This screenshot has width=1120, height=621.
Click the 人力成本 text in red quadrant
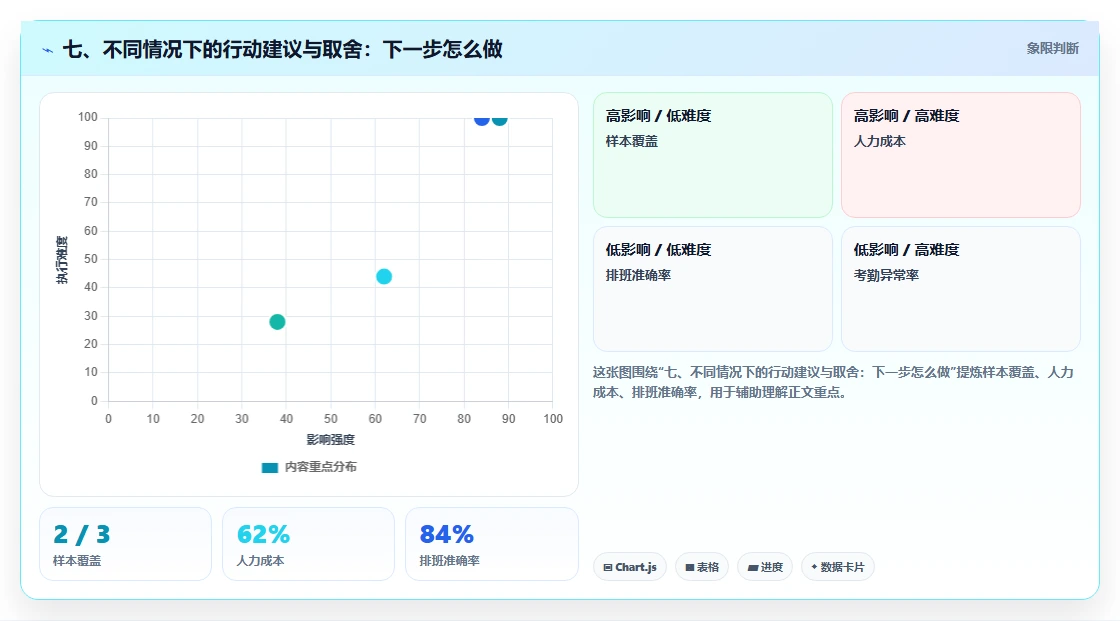point(879,141)
